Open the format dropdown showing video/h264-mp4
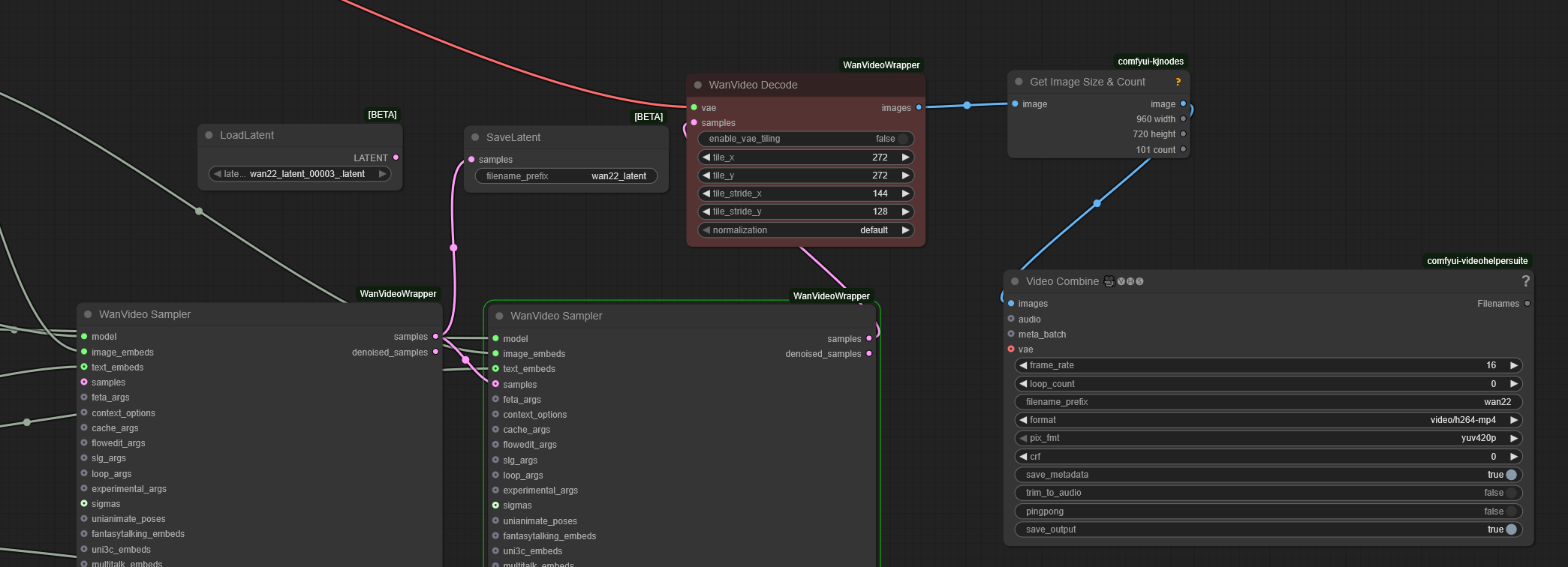This screenshot has height=567, width=1568. point(1268,420)
